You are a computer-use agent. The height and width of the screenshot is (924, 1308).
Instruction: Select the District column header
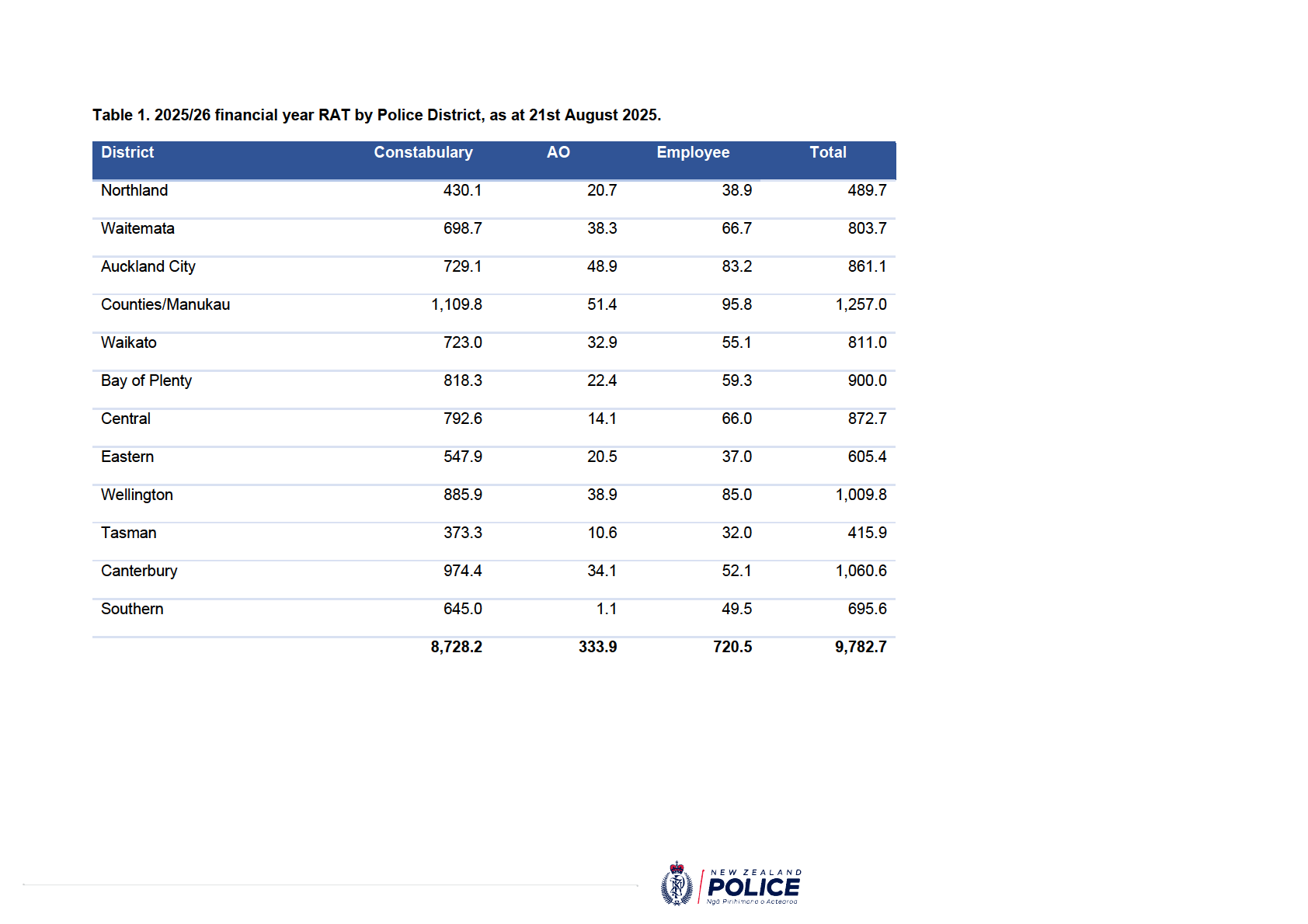tap(127, 152)
